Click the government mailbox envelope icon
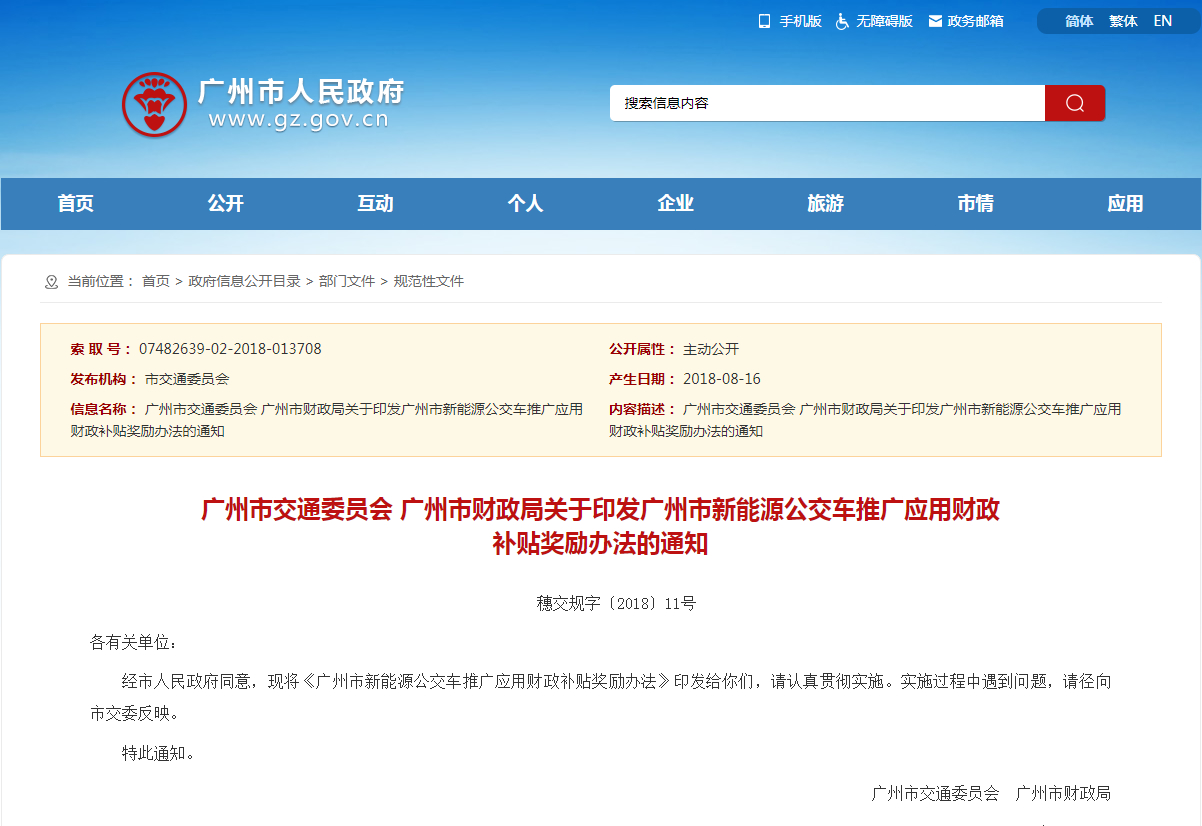The height and width of the screenshot is (826, 1202). 935,21
